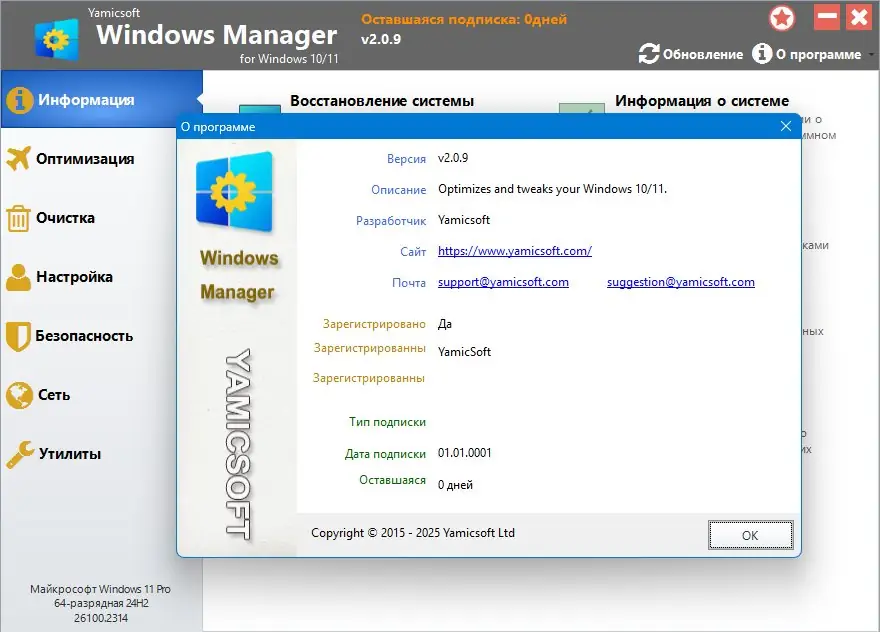Click the registered name YamicSoft
880x632 pixels.
point(464,352)
